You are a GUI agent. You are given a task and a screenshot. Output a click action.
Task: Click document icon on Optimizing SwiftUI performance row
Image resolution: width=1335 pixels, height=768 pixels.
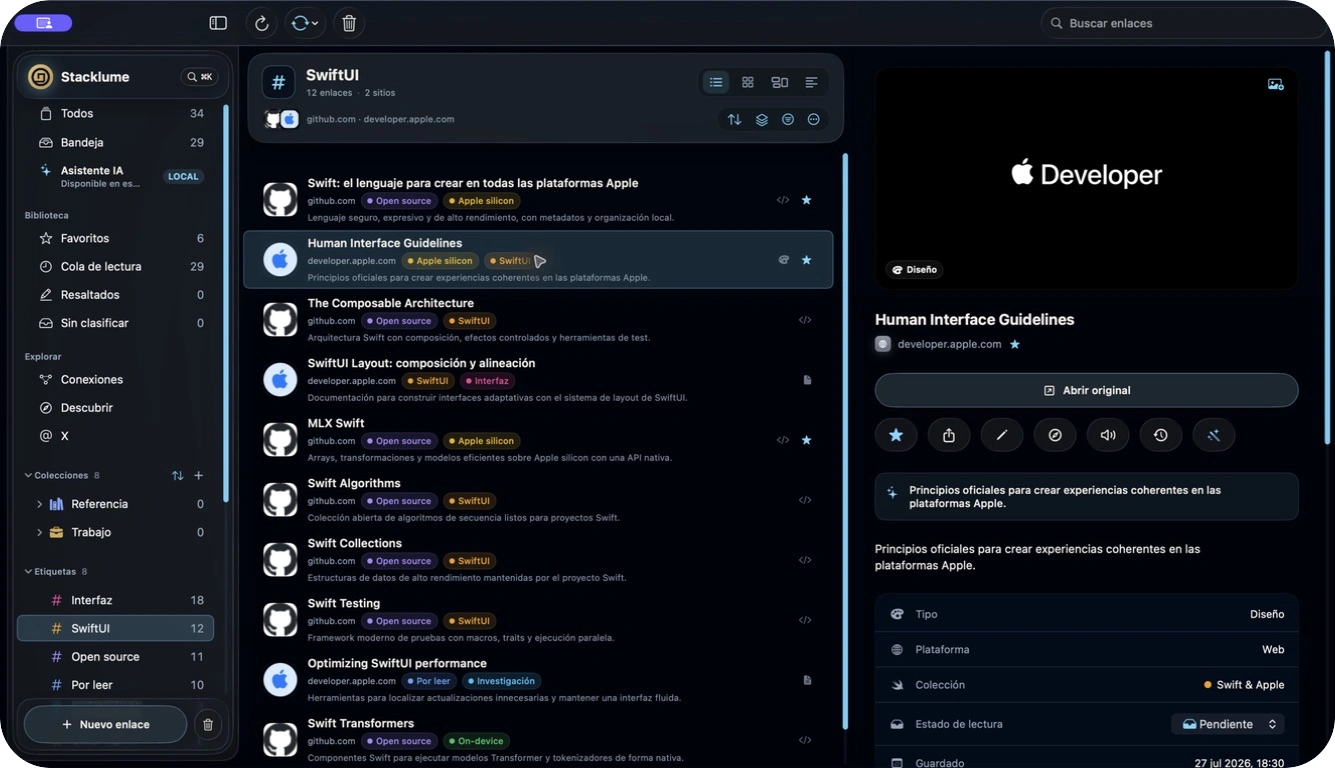click(807, 680)
